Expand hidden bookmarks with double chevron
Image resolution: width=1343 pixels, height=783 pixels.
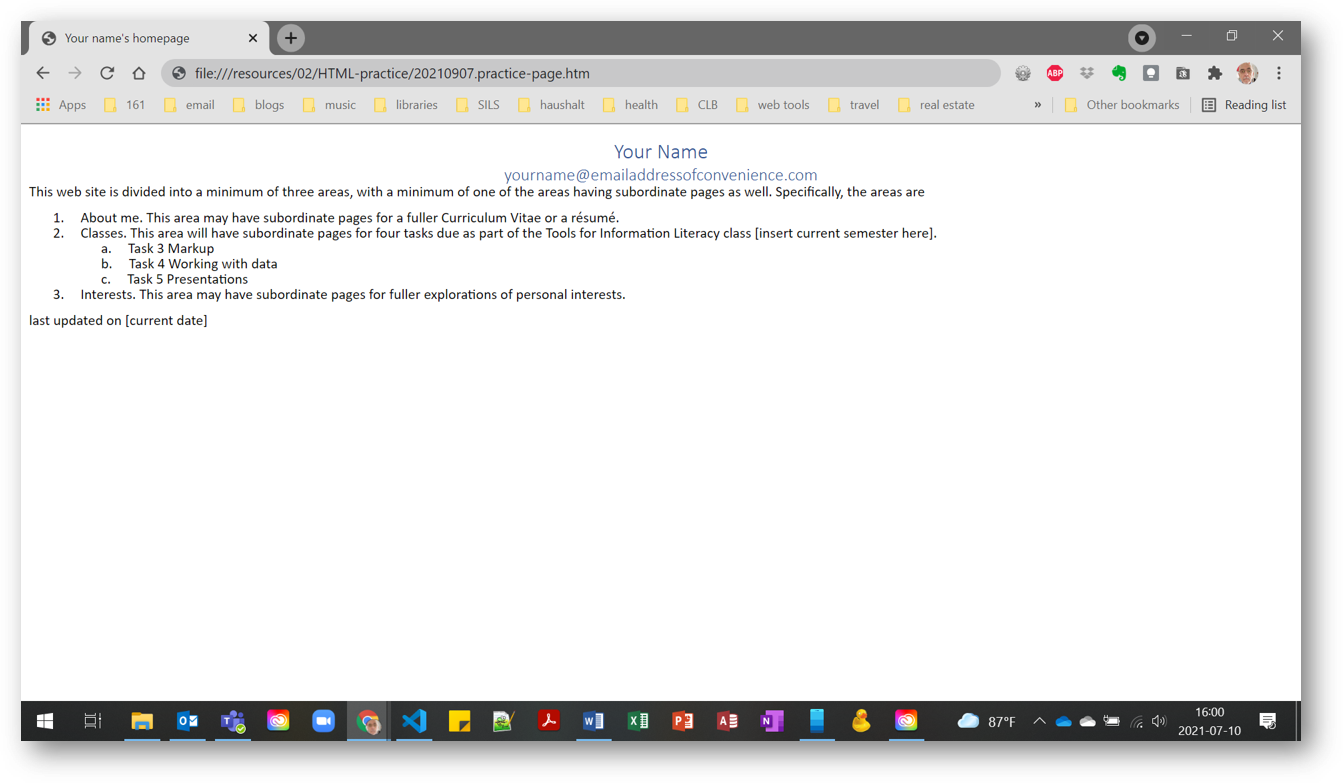[x=1037, y=105]
